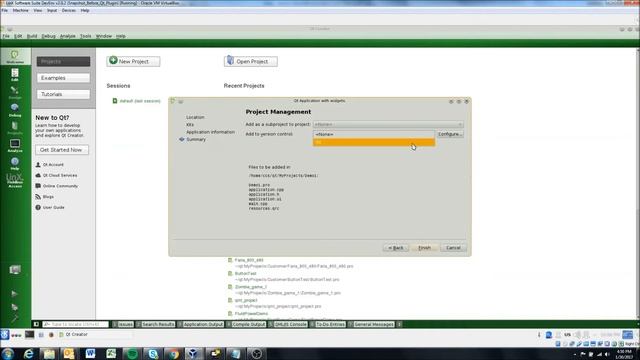The image size is (640, 360).
Task: Select the Projects tab on Welcome page
Action: (x=63, y=61)
